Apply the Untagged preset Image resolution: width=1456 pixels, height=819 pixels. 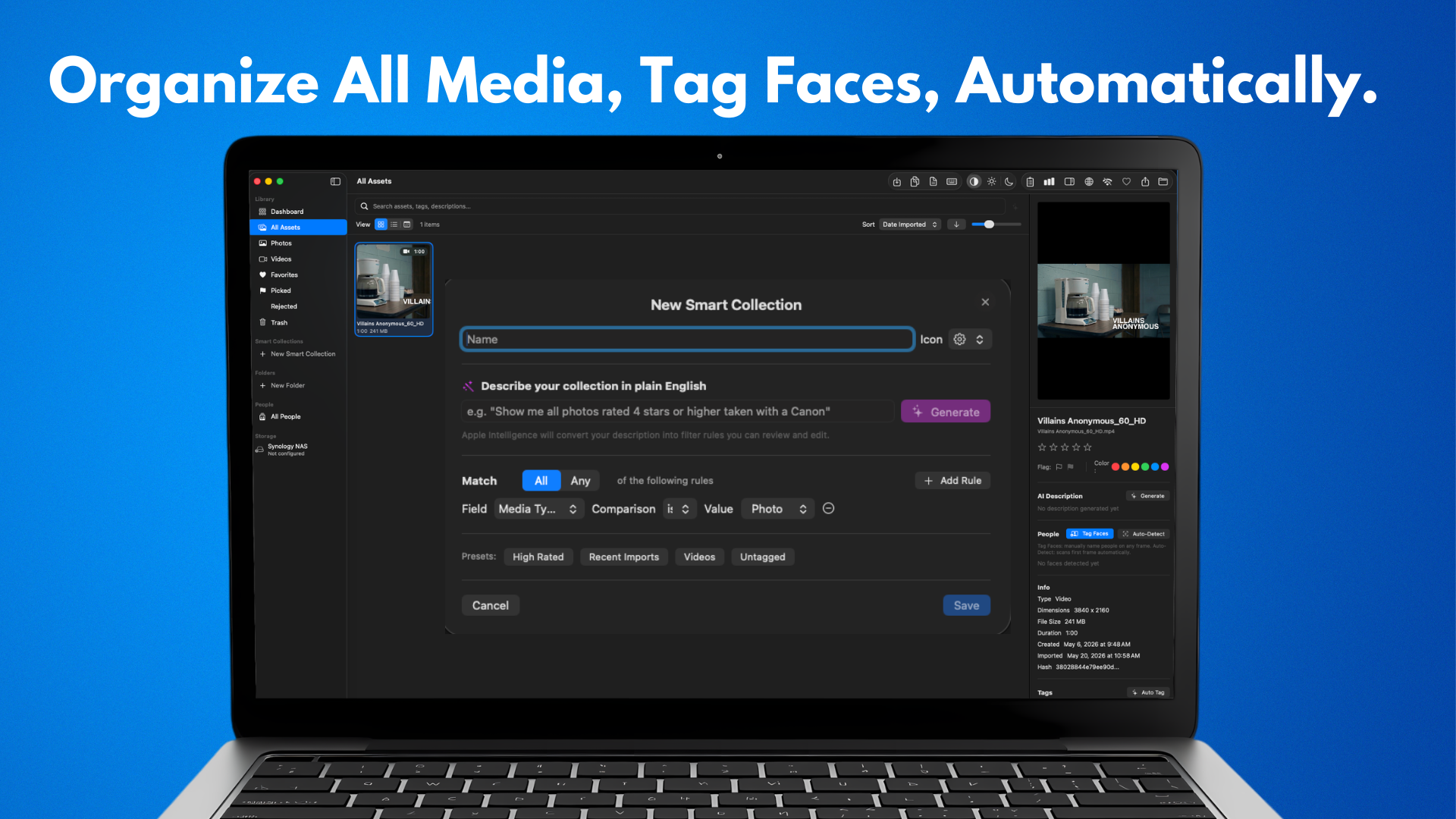tap(763, 557)
